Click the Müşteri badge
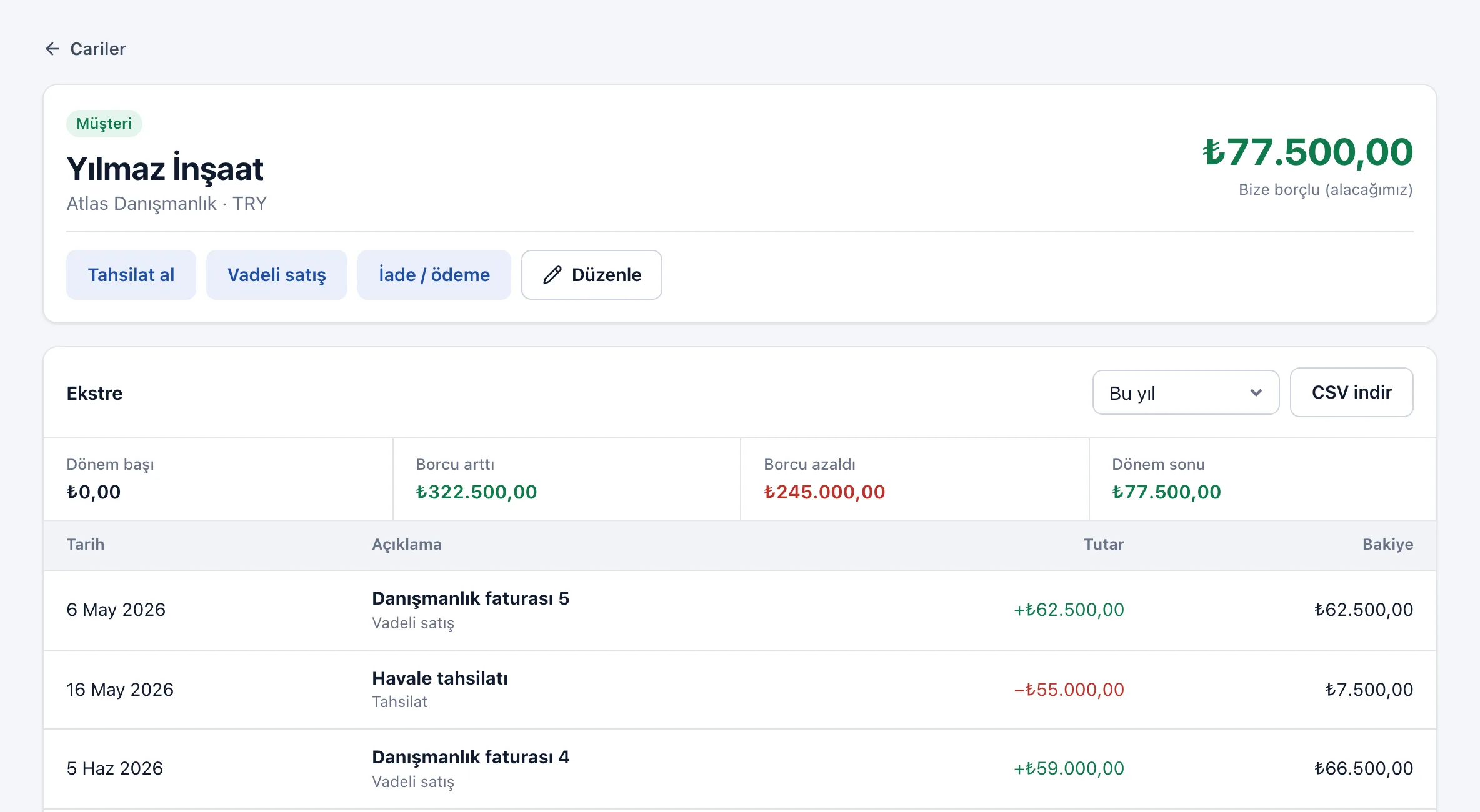 pos(104,124)
